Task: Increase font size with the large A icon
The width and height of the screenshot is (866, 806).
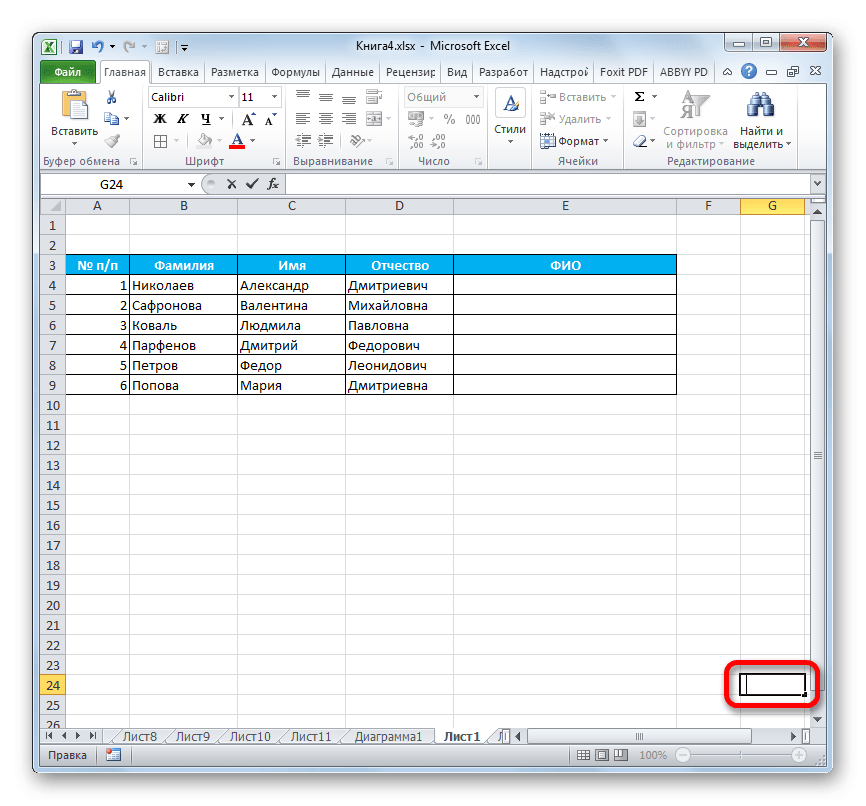Action: (x=248, y=119)
